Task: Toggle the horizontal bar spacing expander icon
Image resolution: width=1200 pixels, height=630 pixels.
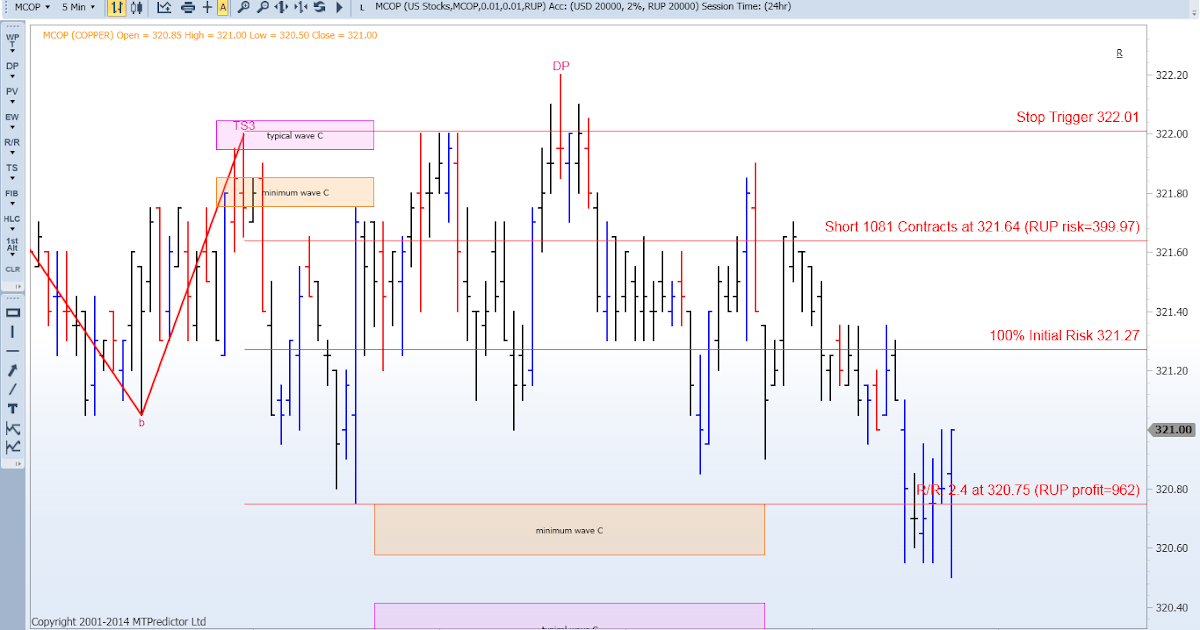Action: click(283, 9)
